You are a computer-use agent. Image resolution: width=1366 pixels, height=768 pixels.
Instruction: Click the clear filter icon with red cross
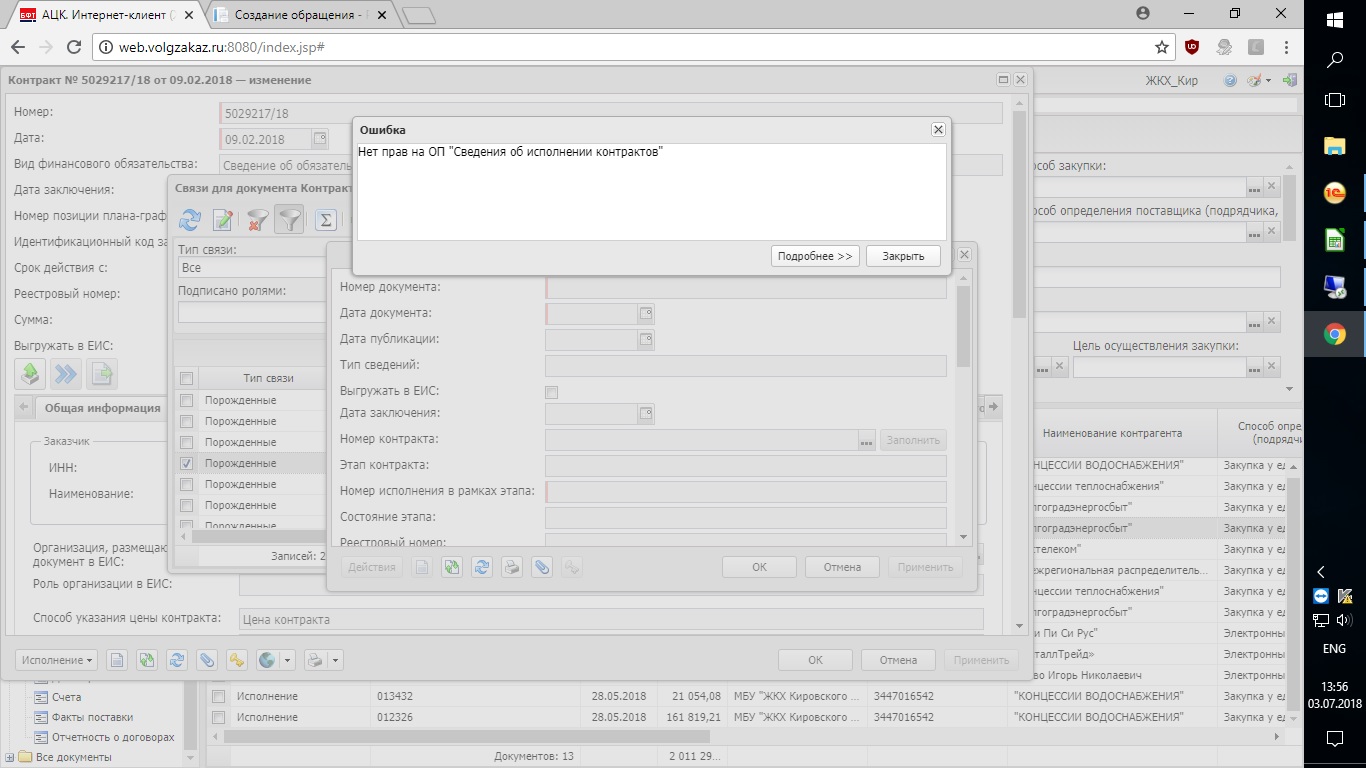(257, 220)
